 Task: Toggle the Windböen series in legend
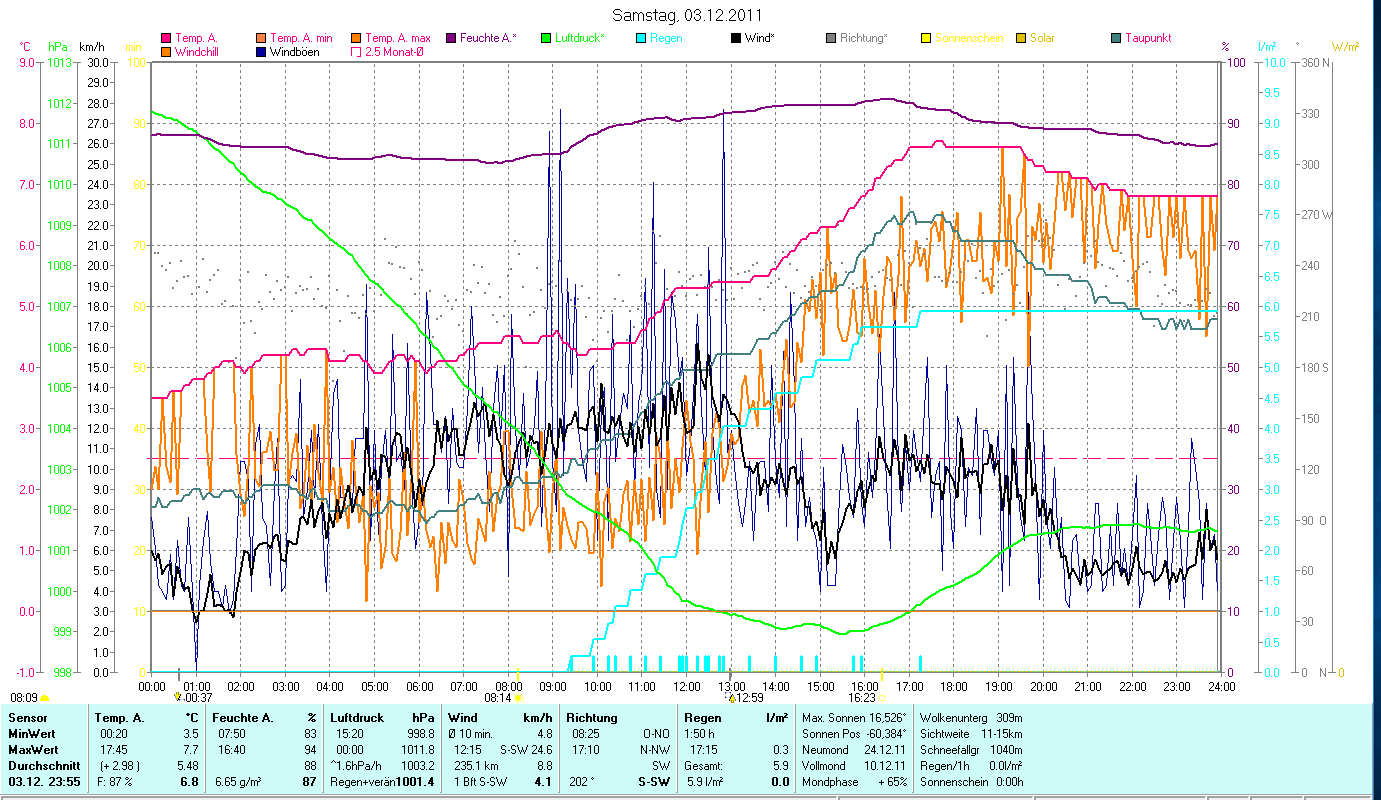tap(262, 51)
